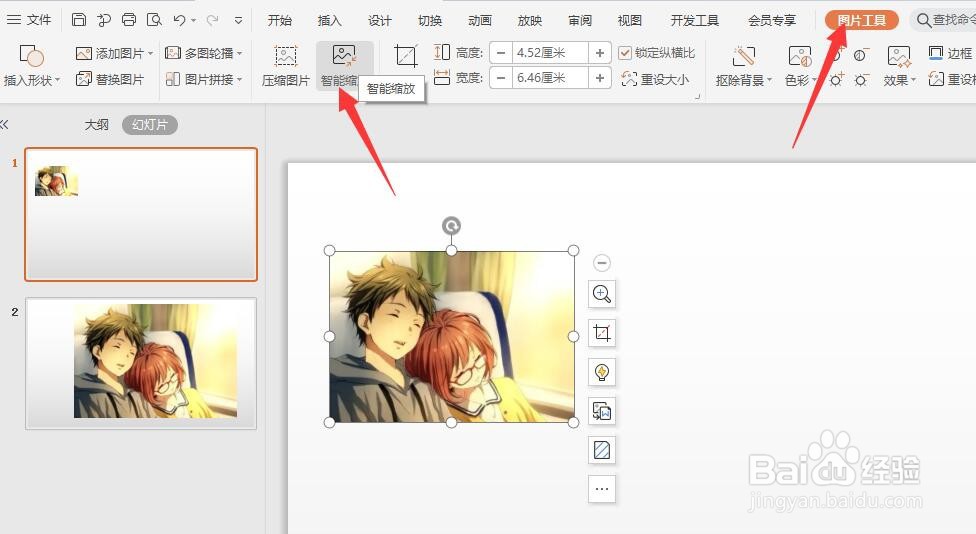Screen dimensions: 976x534
Task: Click the 压缩图片 icon
Action: (286, 56)
